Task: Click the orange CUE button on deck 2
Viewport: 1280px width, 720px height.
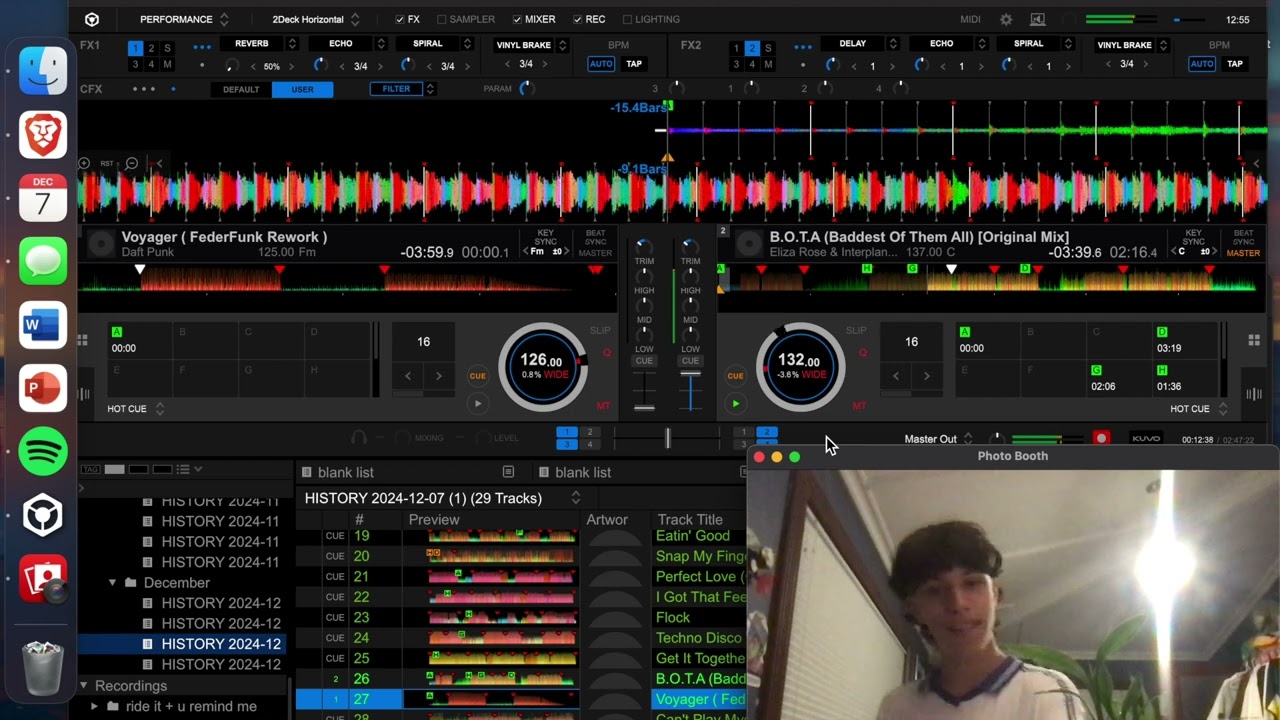Action: coord(735,376)
